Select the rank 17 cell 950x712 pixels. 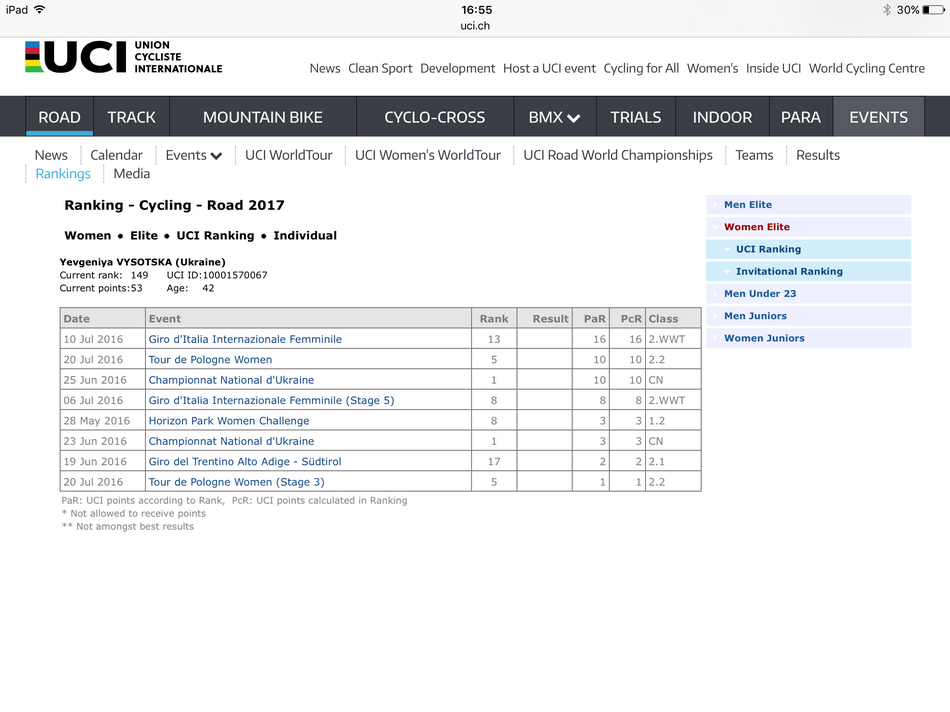tap(494, 462)
